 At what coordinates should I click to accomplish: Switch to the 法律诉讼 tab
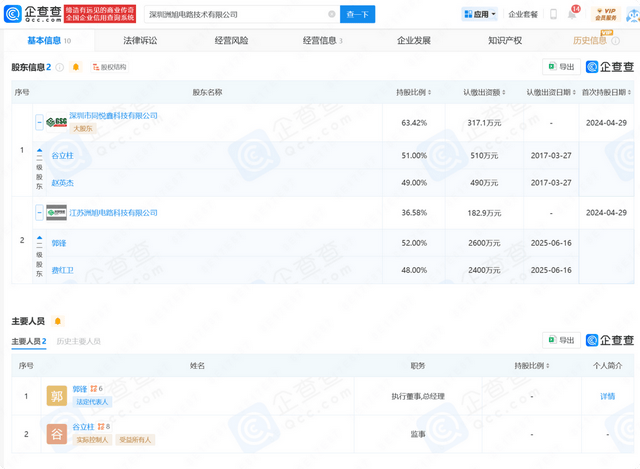pyautogui.click(x=140, y=40)
